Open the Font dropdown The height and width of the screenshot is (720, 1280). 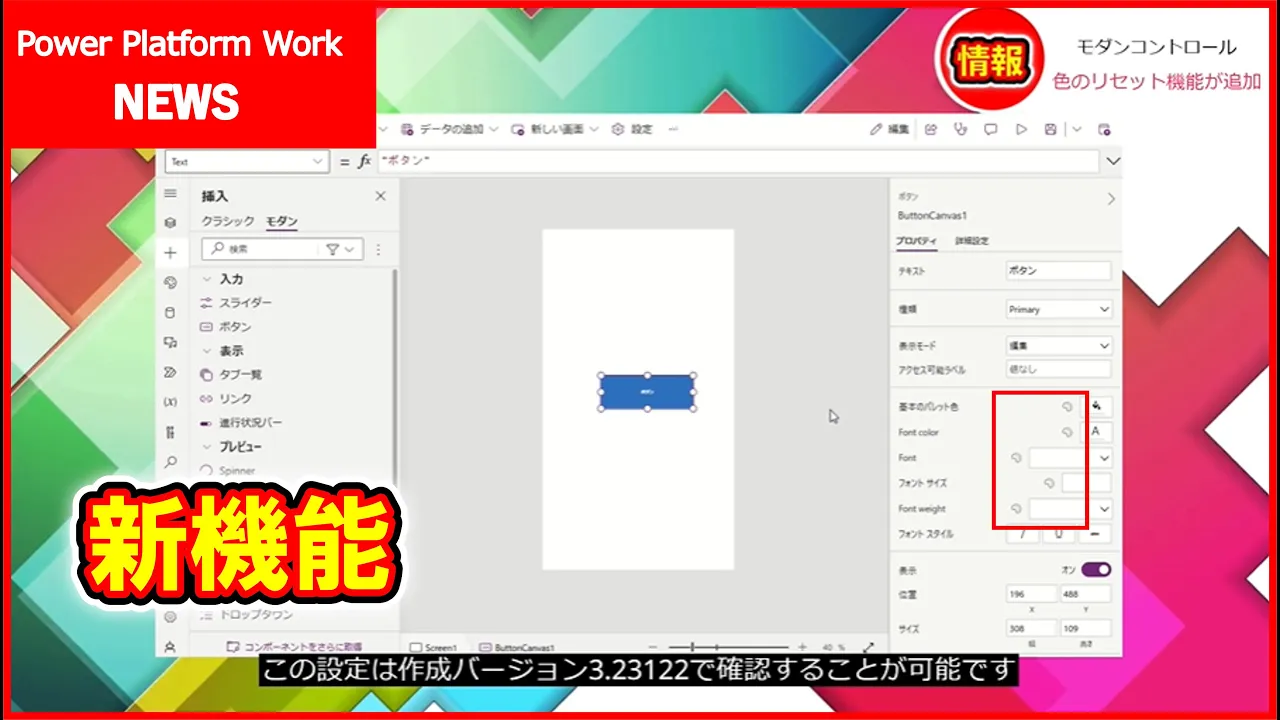tap(1070, 458)
